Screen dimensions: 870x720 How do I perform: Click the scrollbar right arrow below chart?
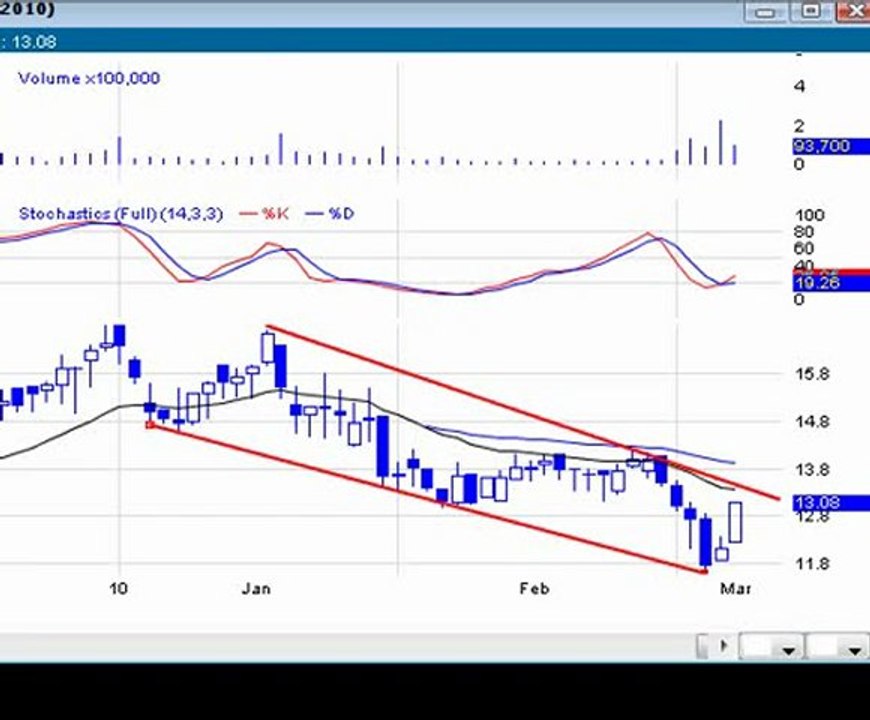(x=724, y=646)
